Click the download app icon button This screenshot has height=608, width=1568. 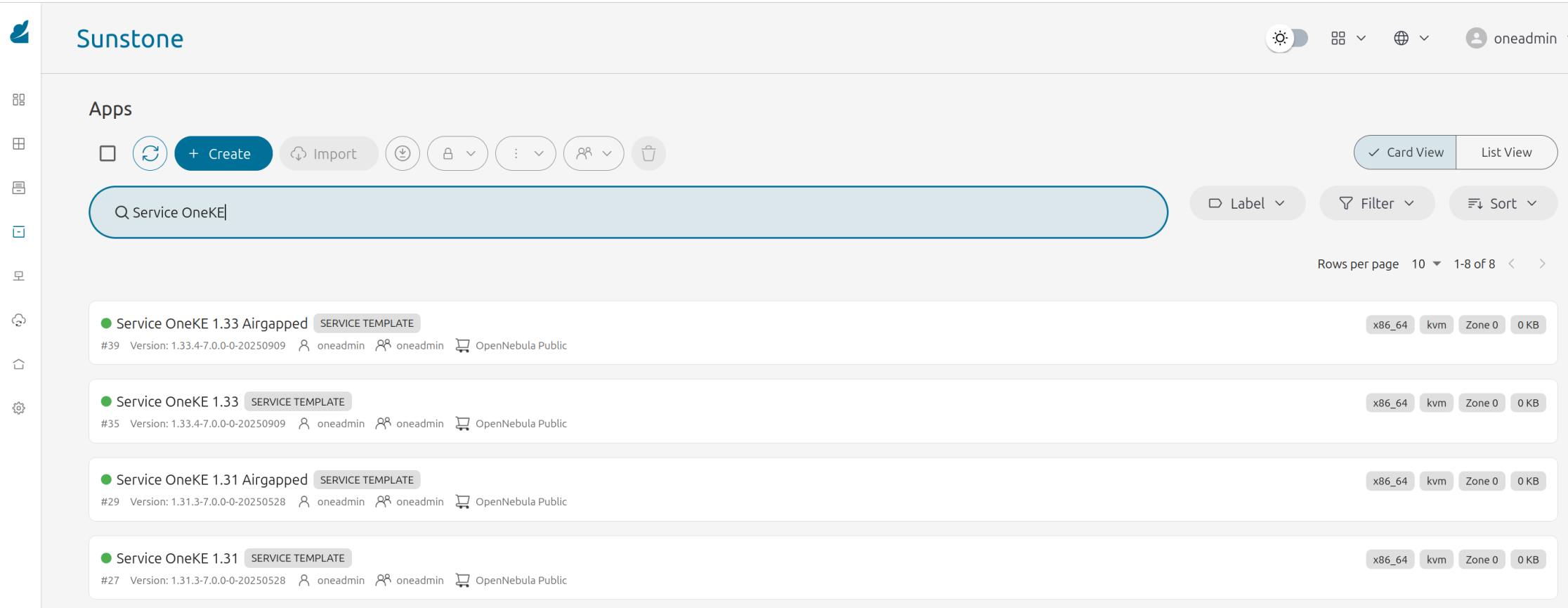coord(403,153)
